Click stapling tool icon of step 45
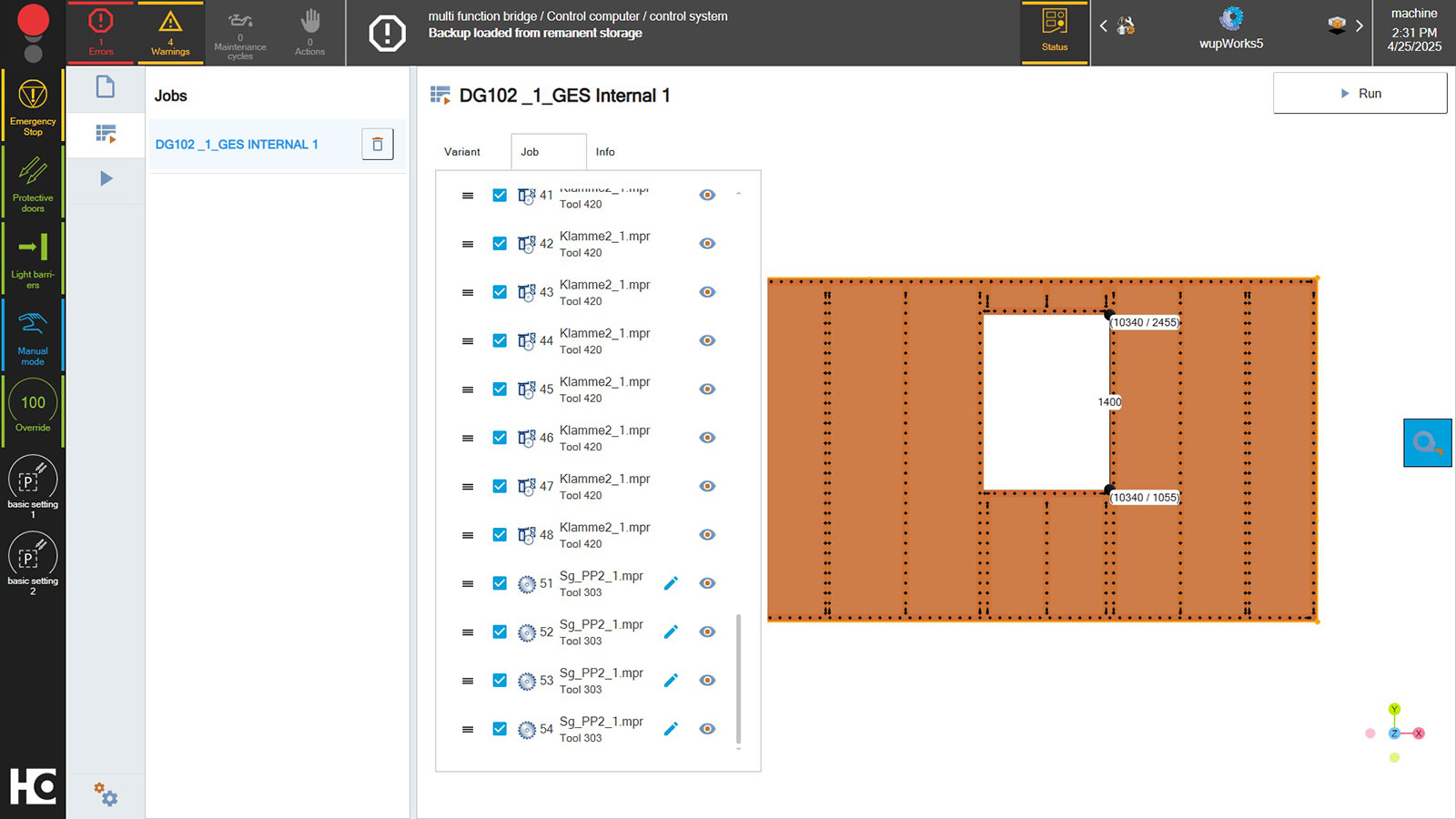This screenshot has width=1456, height=819. point(526,389)
